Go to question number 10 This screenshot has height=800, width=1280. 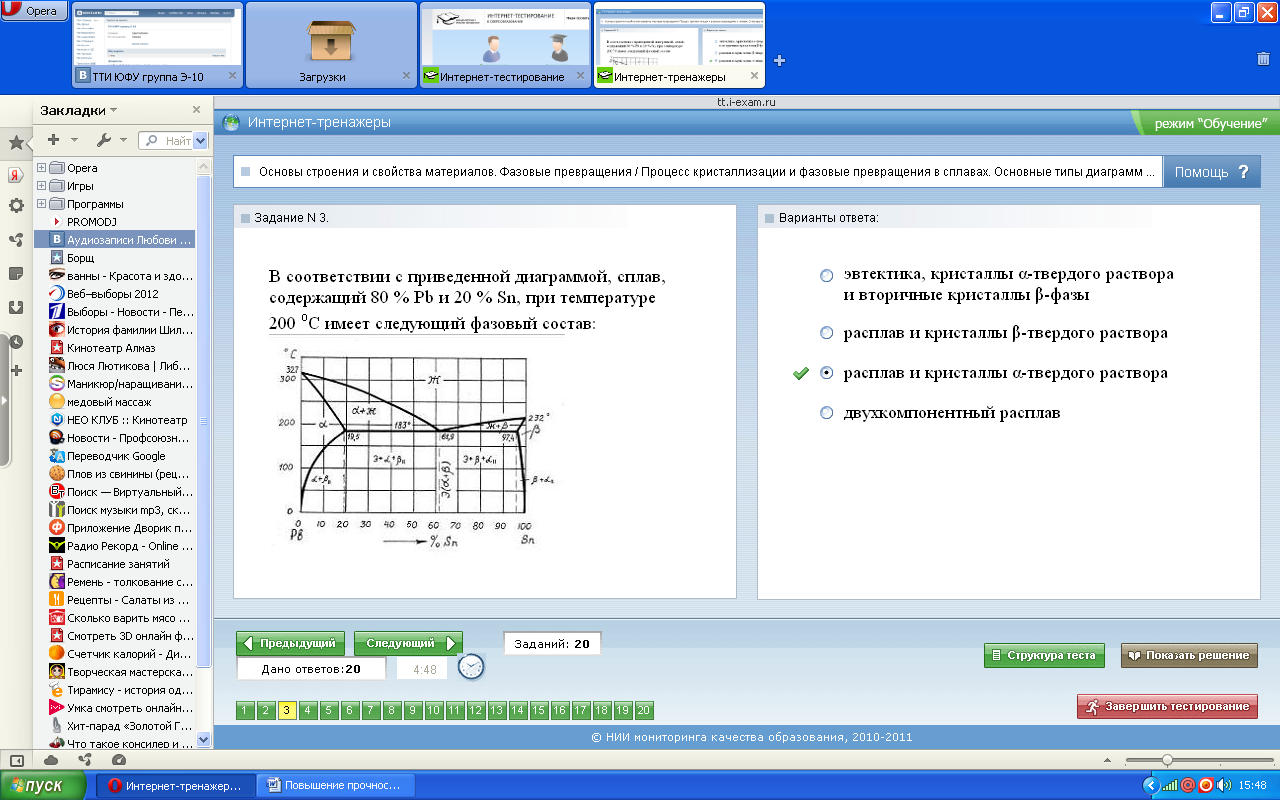pos(434,711)
